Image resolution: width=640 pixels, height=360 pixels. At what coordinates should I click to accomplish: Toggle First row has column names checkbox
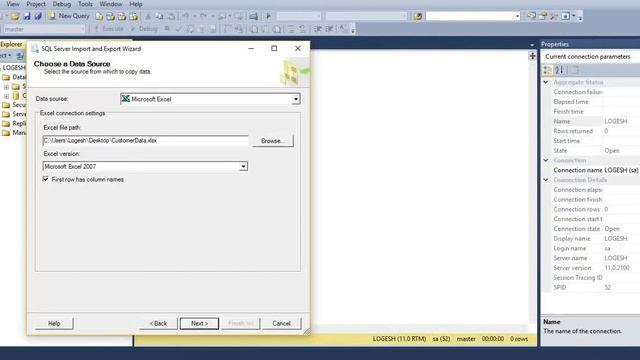(46, 179)
